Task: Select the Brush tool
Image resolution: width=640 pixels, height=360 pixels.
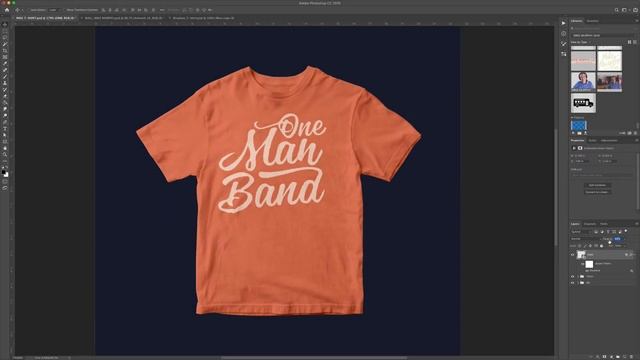Action: 5,76
